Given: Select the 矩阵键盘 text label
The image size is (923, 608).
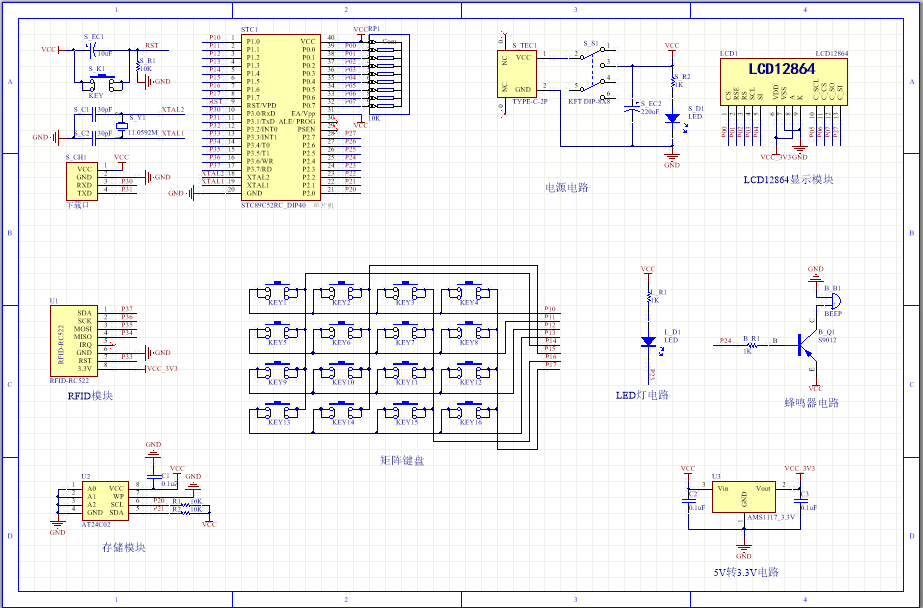Looking at the screenshot, I should click(401, 461).
